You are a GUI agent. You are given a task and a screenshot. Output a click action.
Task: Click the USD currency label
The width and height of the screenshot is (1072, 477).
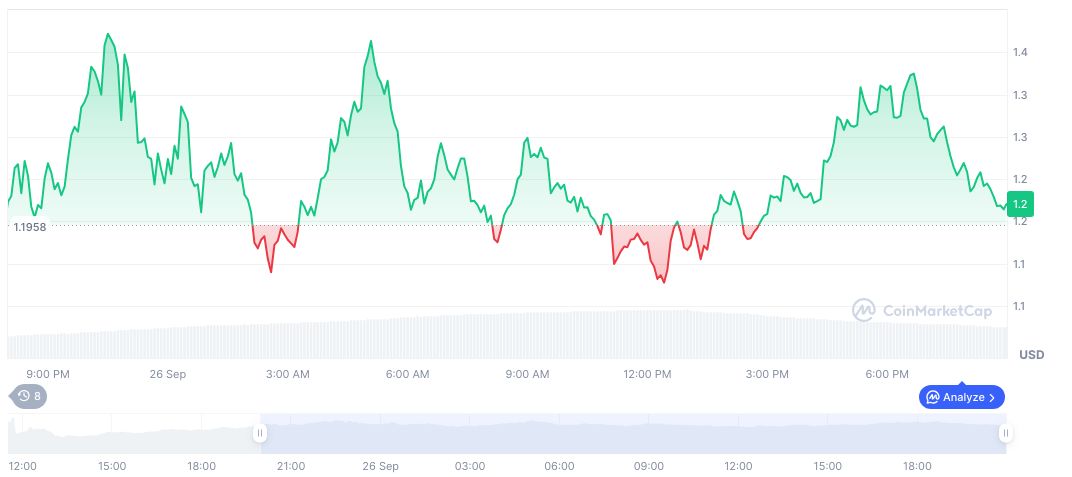[x=1031, y=355]
